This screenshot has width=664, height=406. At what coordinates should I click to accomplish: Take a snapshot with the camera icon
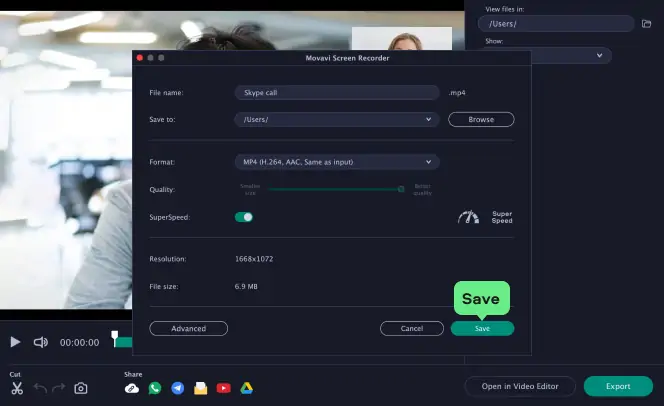pos(80,388)
